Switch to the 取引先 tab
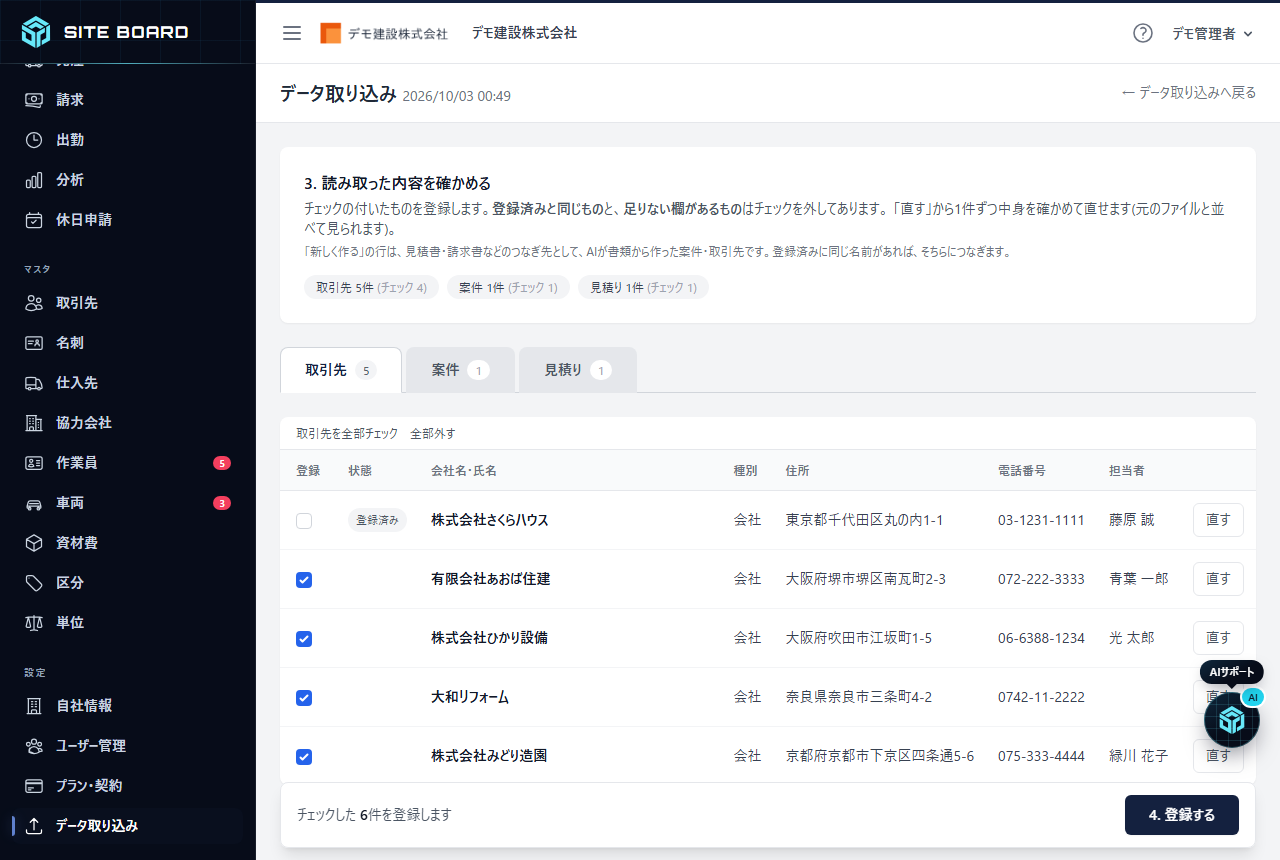This screenshot has width=1280, height=860. point(341,370)
